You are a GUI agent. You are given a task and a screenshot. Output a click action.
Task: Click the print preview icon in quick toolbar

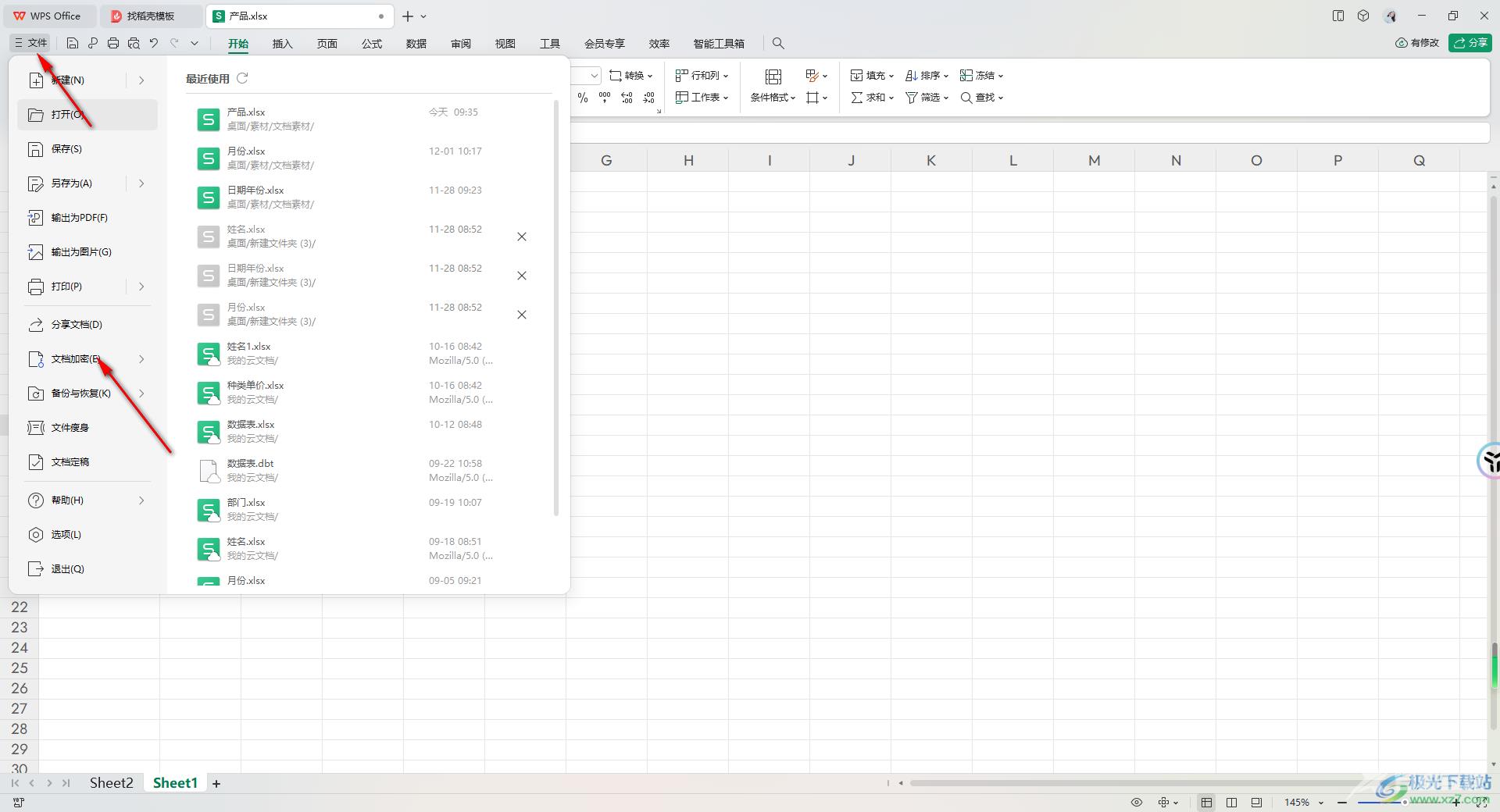click(134, 44)
